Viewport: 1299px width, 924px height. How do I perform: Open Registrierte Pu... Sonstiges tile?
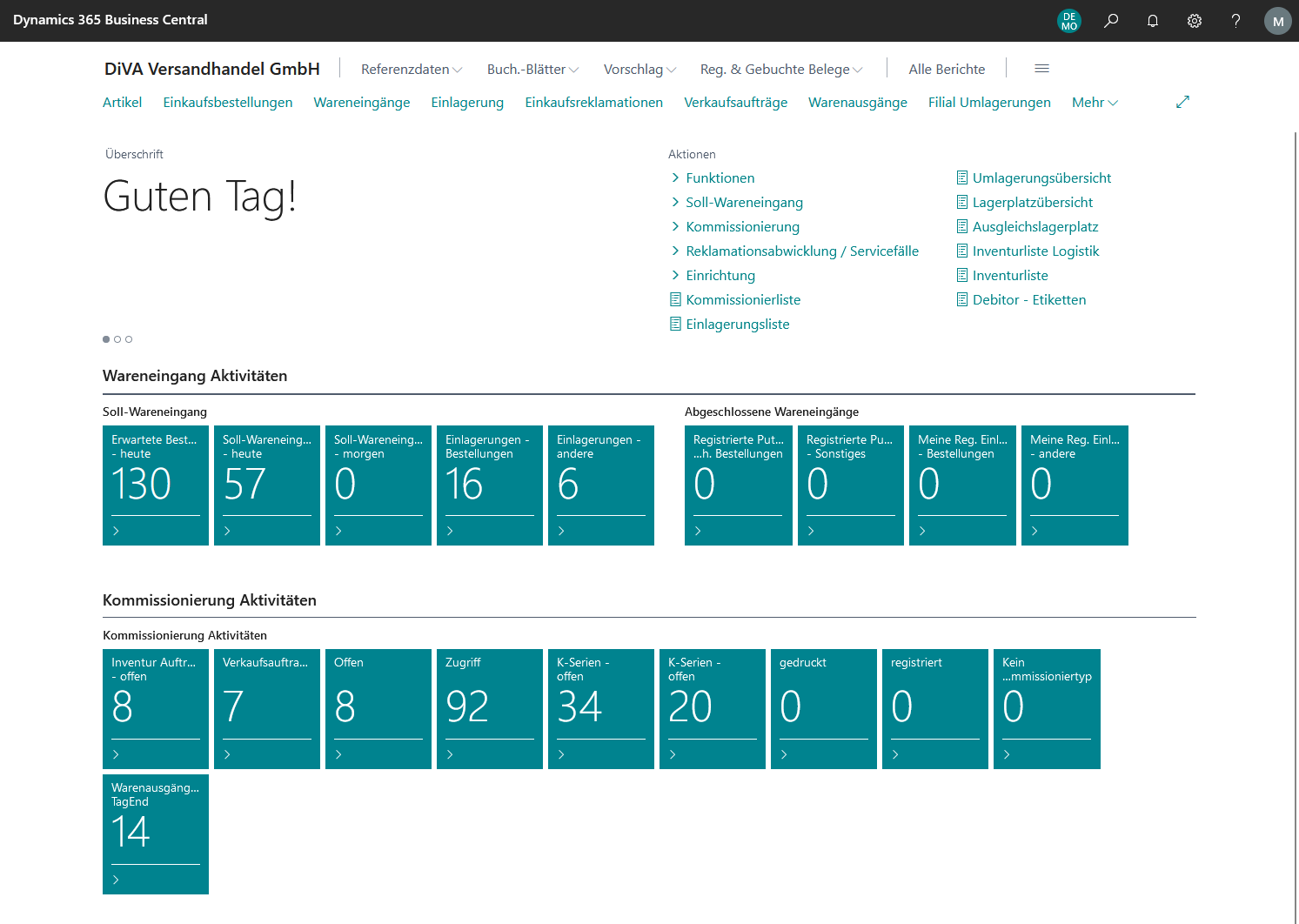click(851, 485)
